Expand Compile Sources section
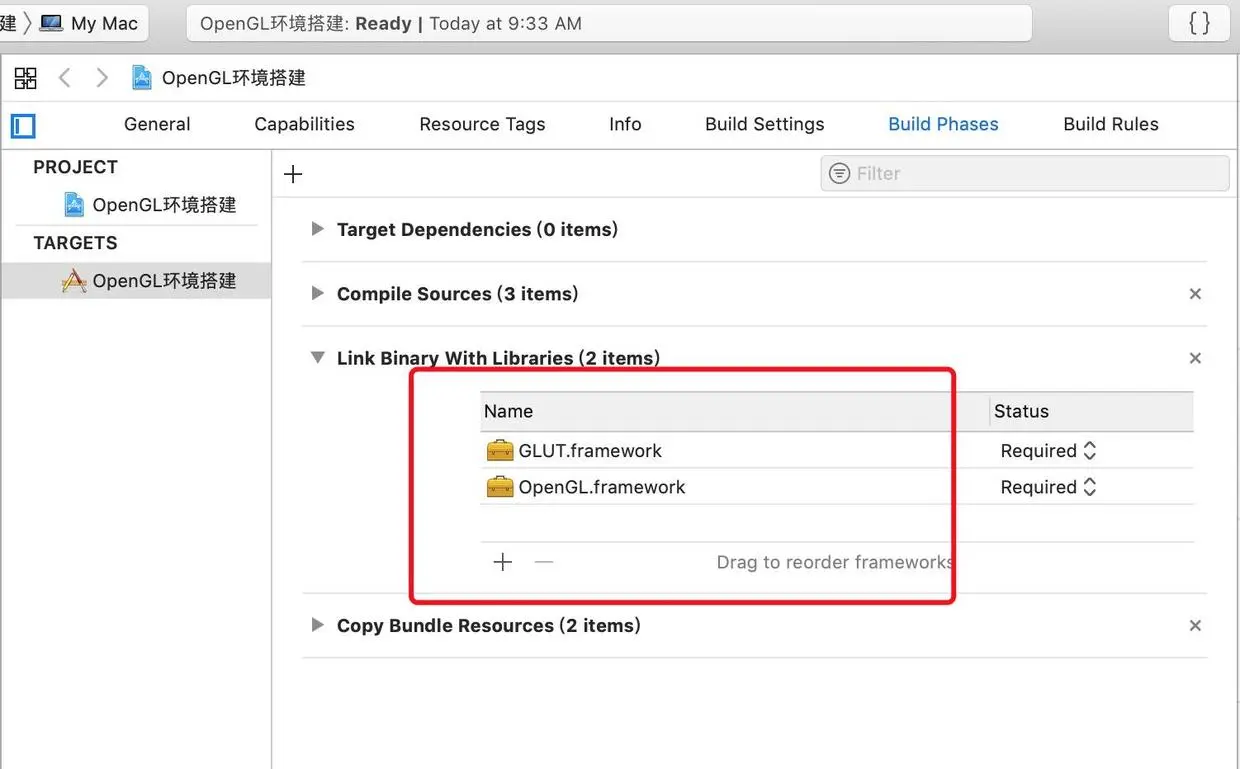 point(318,293)
